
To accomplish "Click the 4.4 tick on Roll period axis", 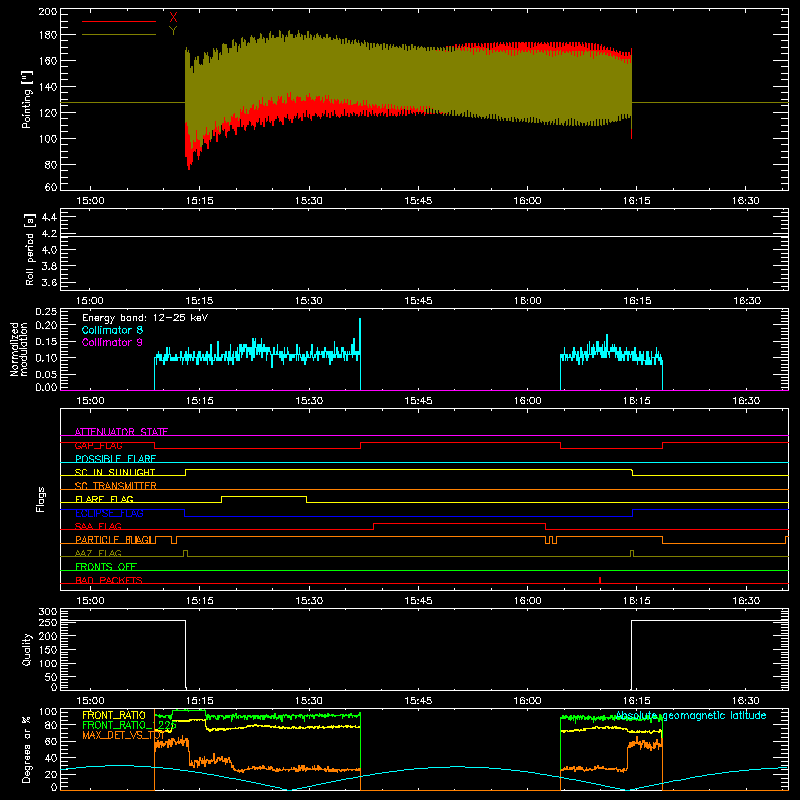I will (49, 217).
